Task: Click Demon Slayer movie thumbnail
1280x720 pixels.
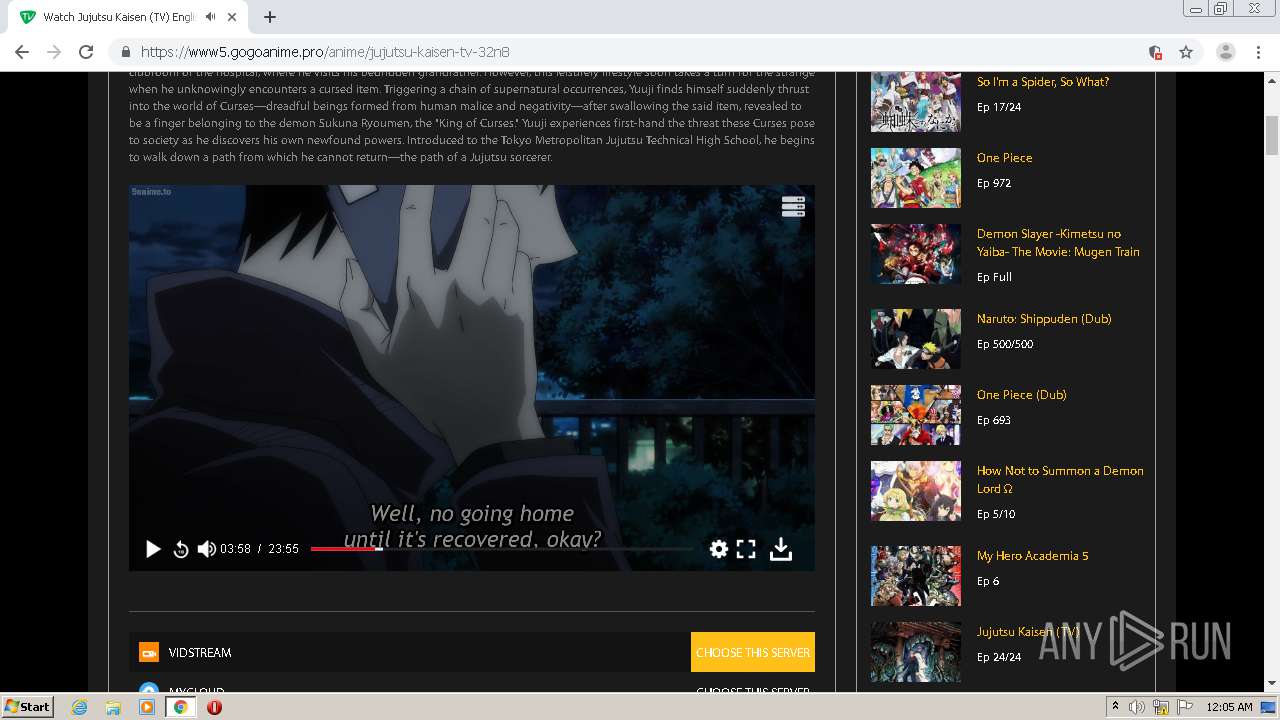Action: (x=915, y=254)
